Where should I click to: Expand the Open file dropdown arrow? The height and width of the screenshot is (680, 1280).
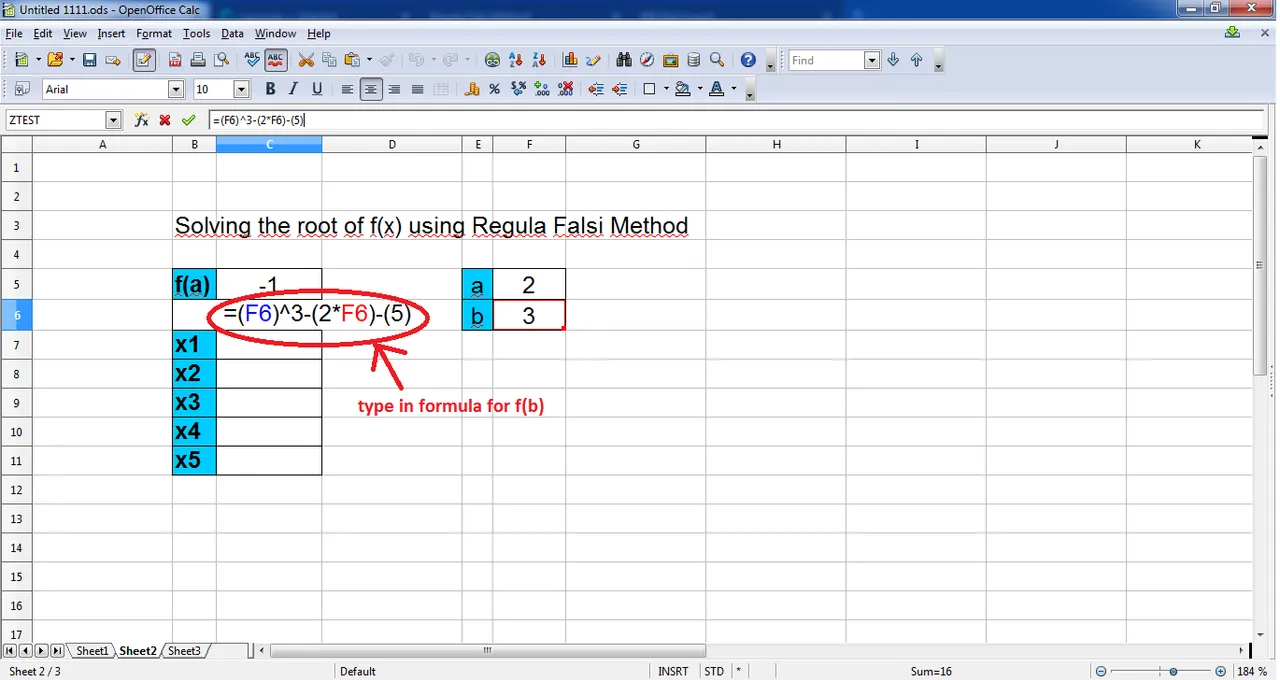pyautogui.click(x=72, y=60)
